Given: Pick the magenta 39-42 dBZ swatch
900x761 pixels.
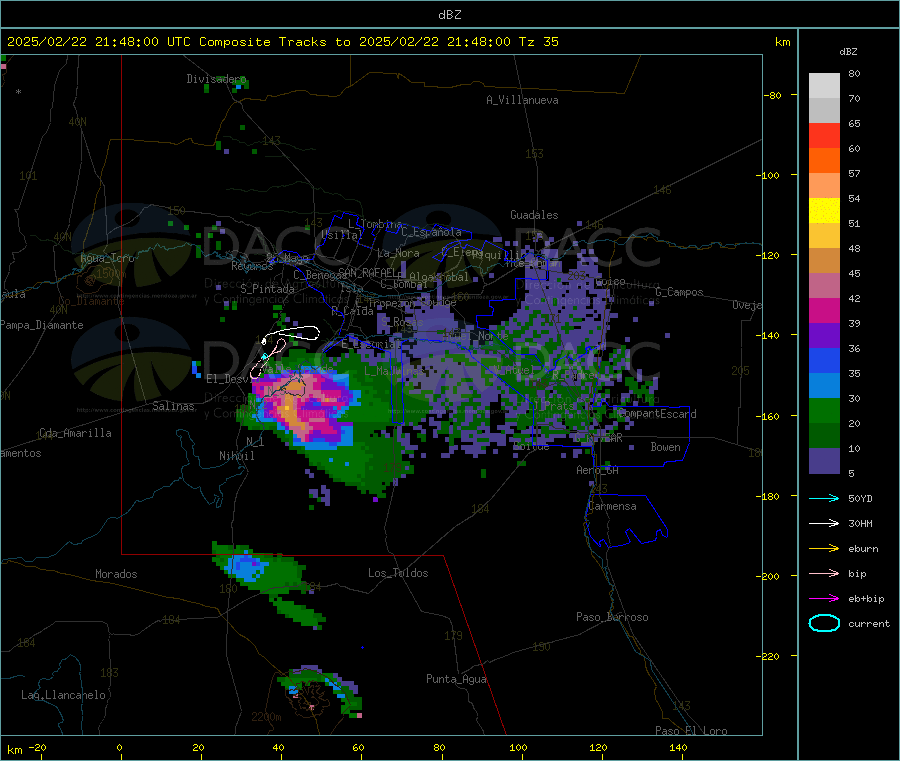Looking at the screenshot, I should point(824,310).
